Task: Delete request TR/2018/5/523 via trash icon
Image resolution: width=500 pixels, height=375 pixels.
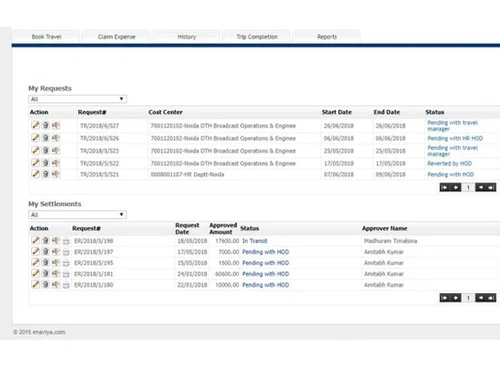Action: click(x=46, y=150)
